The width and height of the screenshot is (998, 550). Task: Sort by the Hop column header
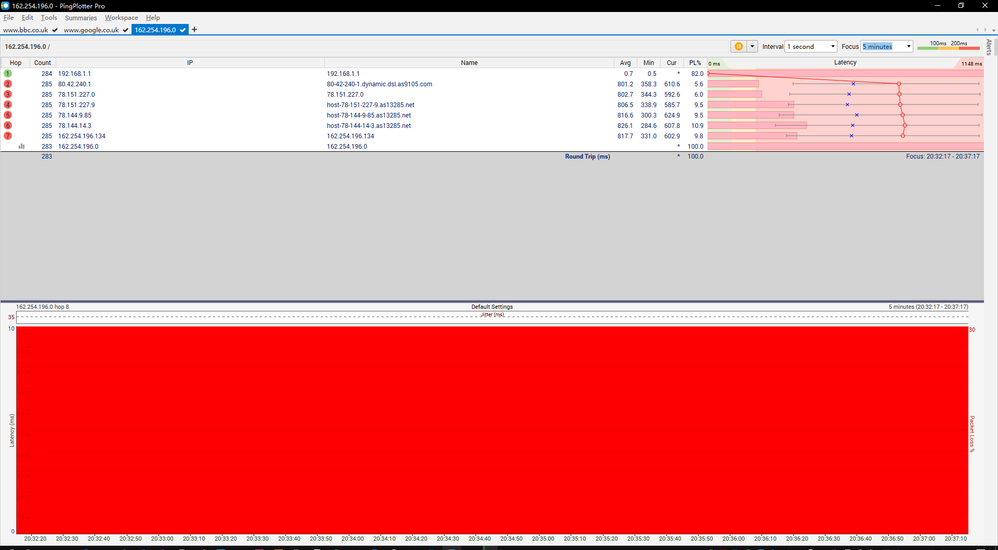click(15, 63)
